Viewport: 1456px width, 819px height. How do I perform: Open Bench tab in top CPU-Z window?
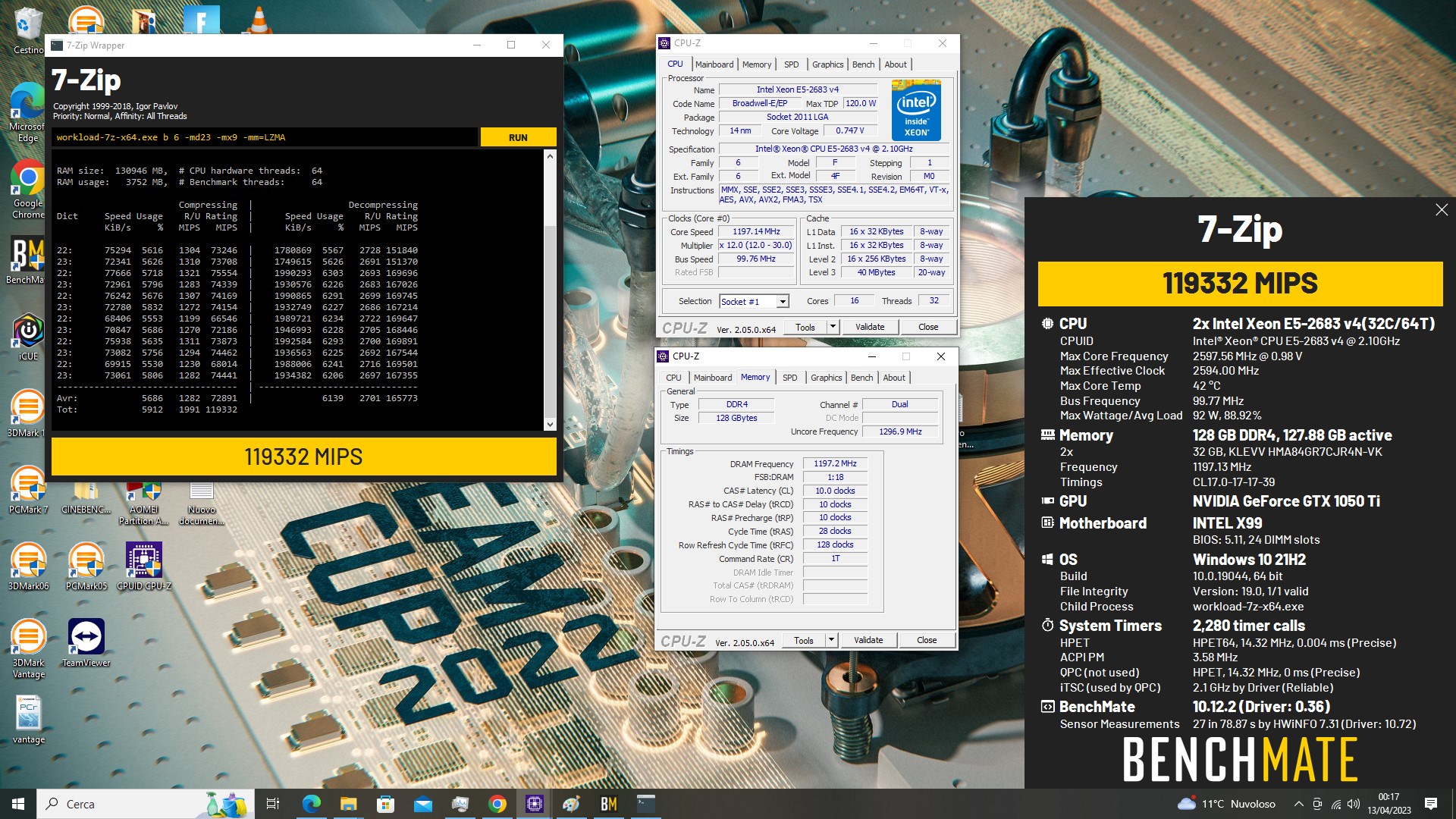863,64
